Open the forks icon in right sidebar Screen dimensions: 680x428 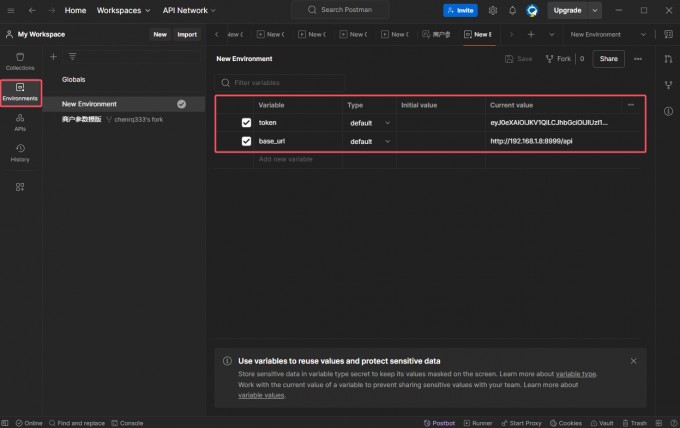point(668,85)
